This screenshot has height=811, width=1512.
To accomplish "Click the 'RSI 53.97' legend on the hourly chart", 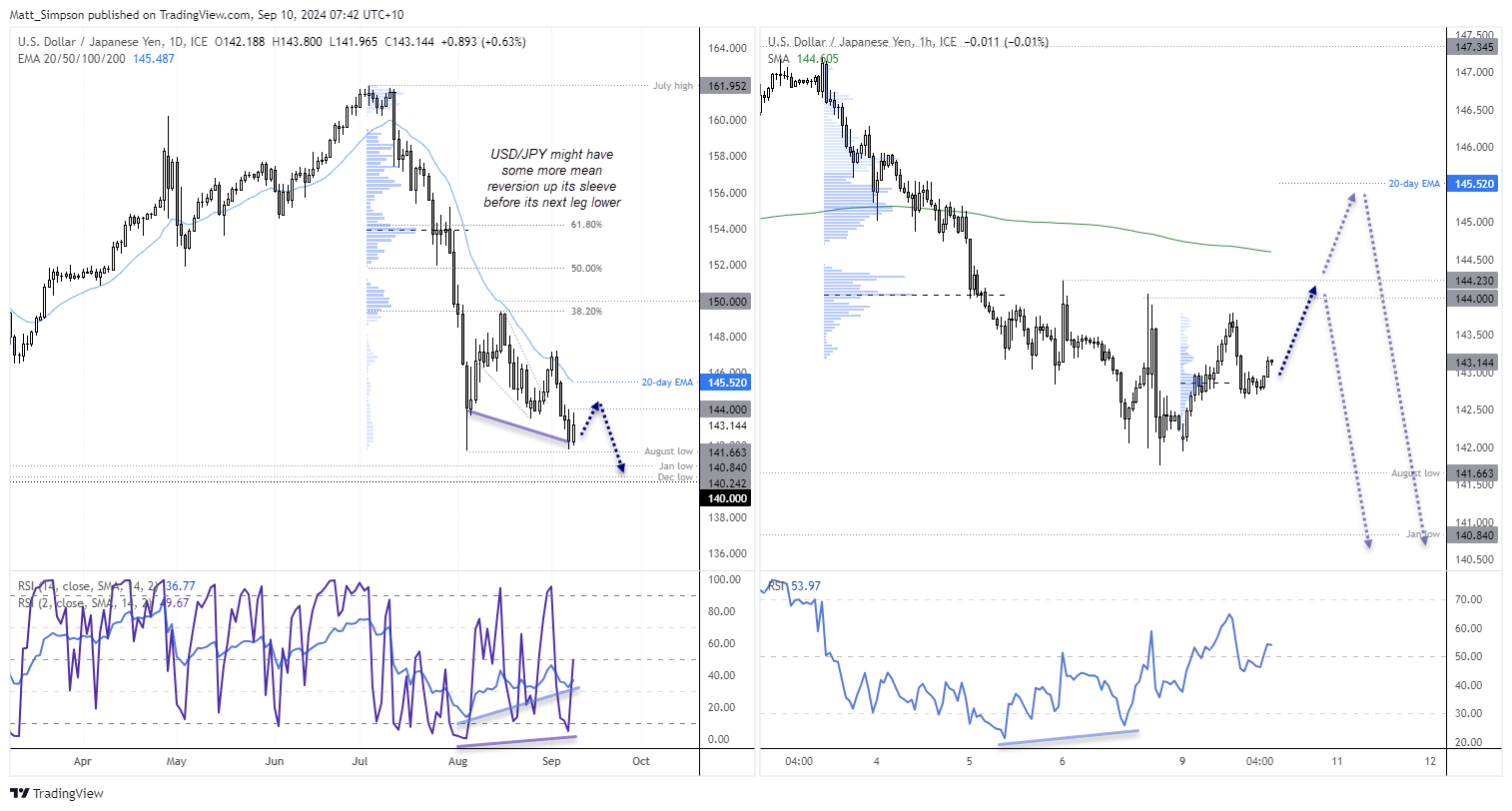I will pos(794,586).
